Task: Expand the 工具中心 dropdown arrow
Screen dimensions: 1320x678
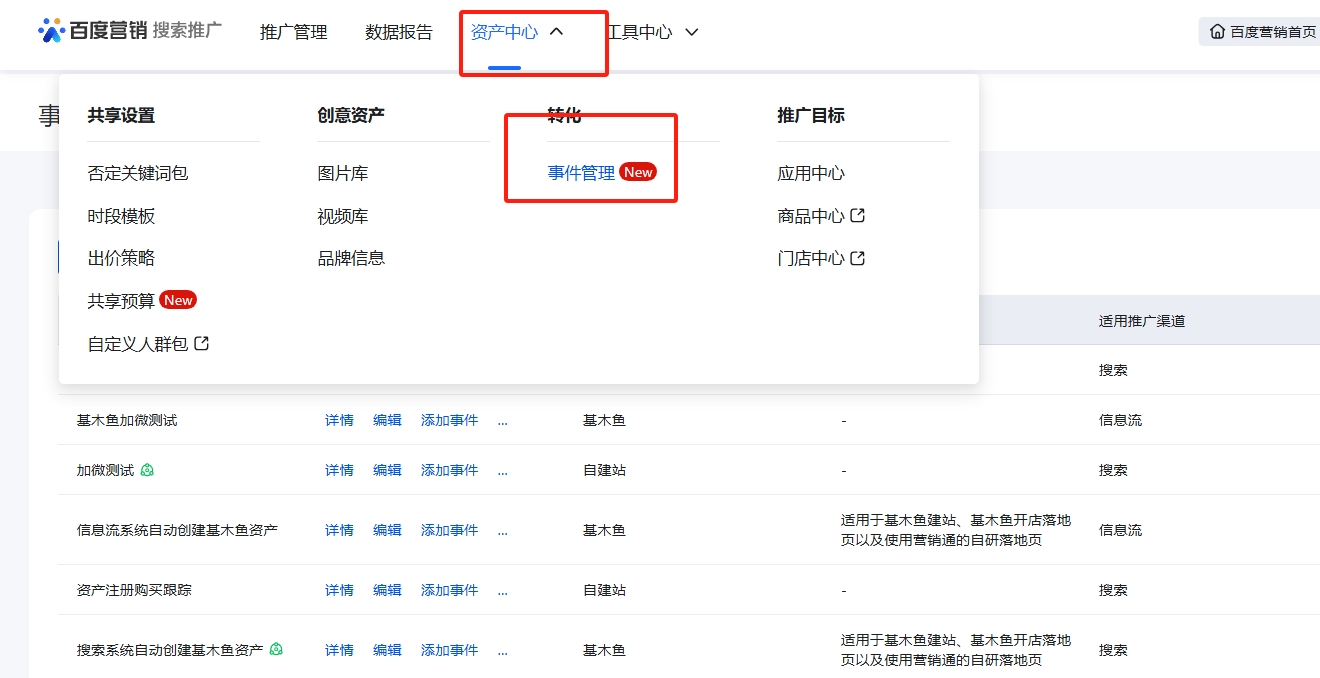Action: click(691, 32)
